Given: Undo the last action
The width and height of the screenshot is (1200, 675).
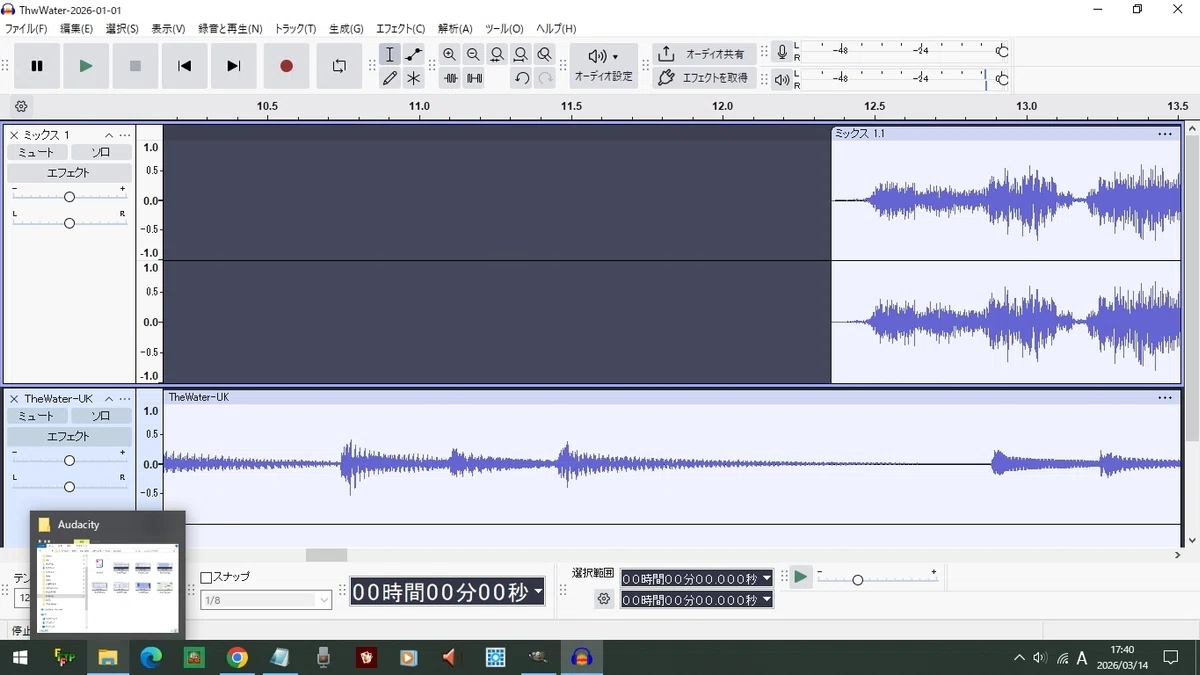Looking at the screenshot, I should 521,78.
